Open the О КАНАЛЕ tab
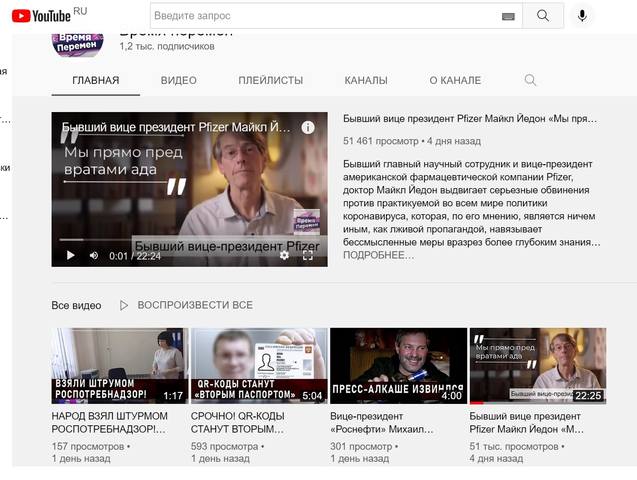 coord(455,80)
